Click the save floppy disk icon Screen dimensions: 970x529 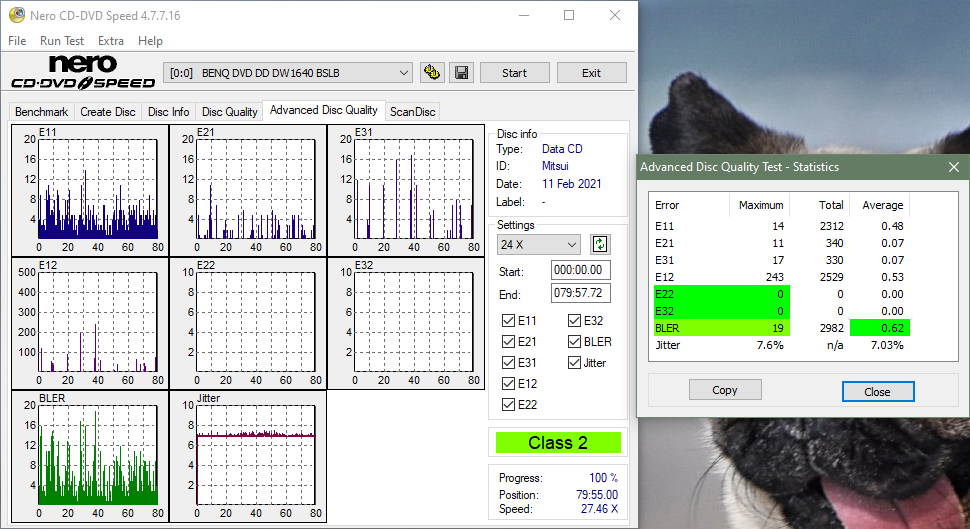pos(461,73)
